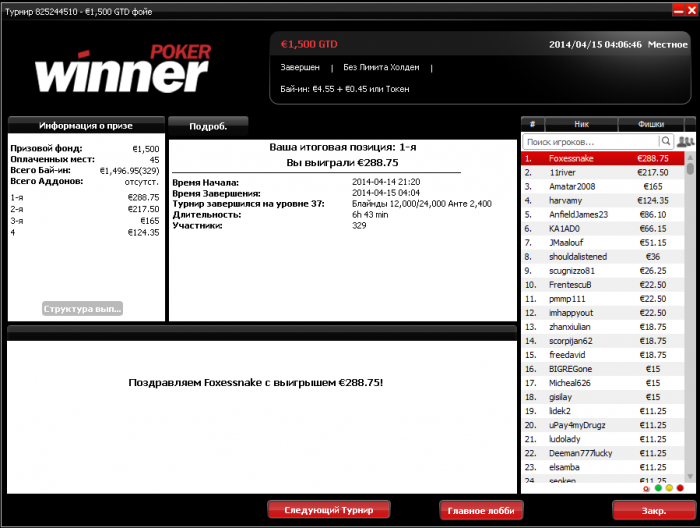Sort player list by Ник column header
700x528 pixels.
(581, 124)
